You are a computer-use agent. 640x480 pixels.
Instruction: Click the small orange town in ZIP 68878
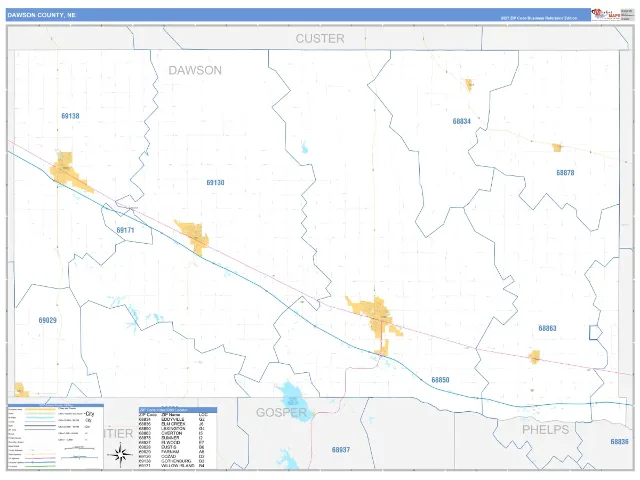pyautogui.click(x=557, y=147)
